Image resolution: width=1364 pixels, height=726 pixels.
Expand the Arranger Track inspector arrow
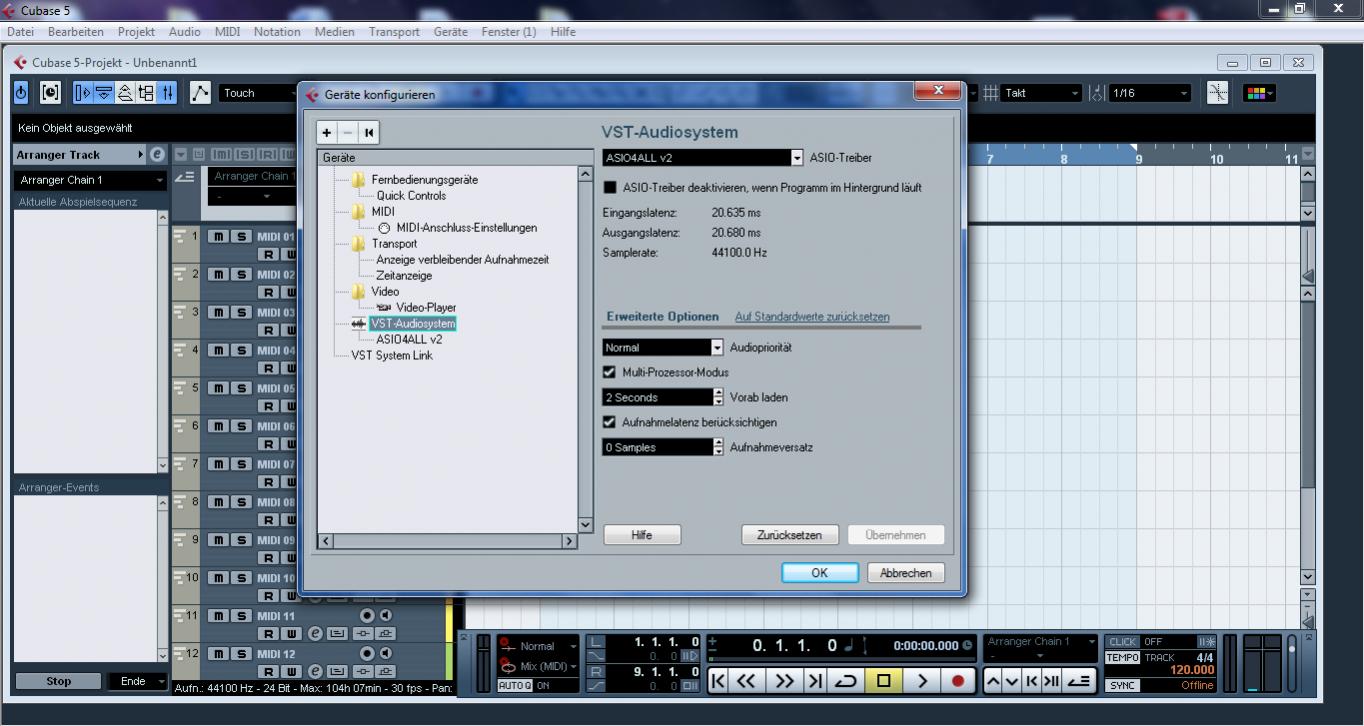141,155
